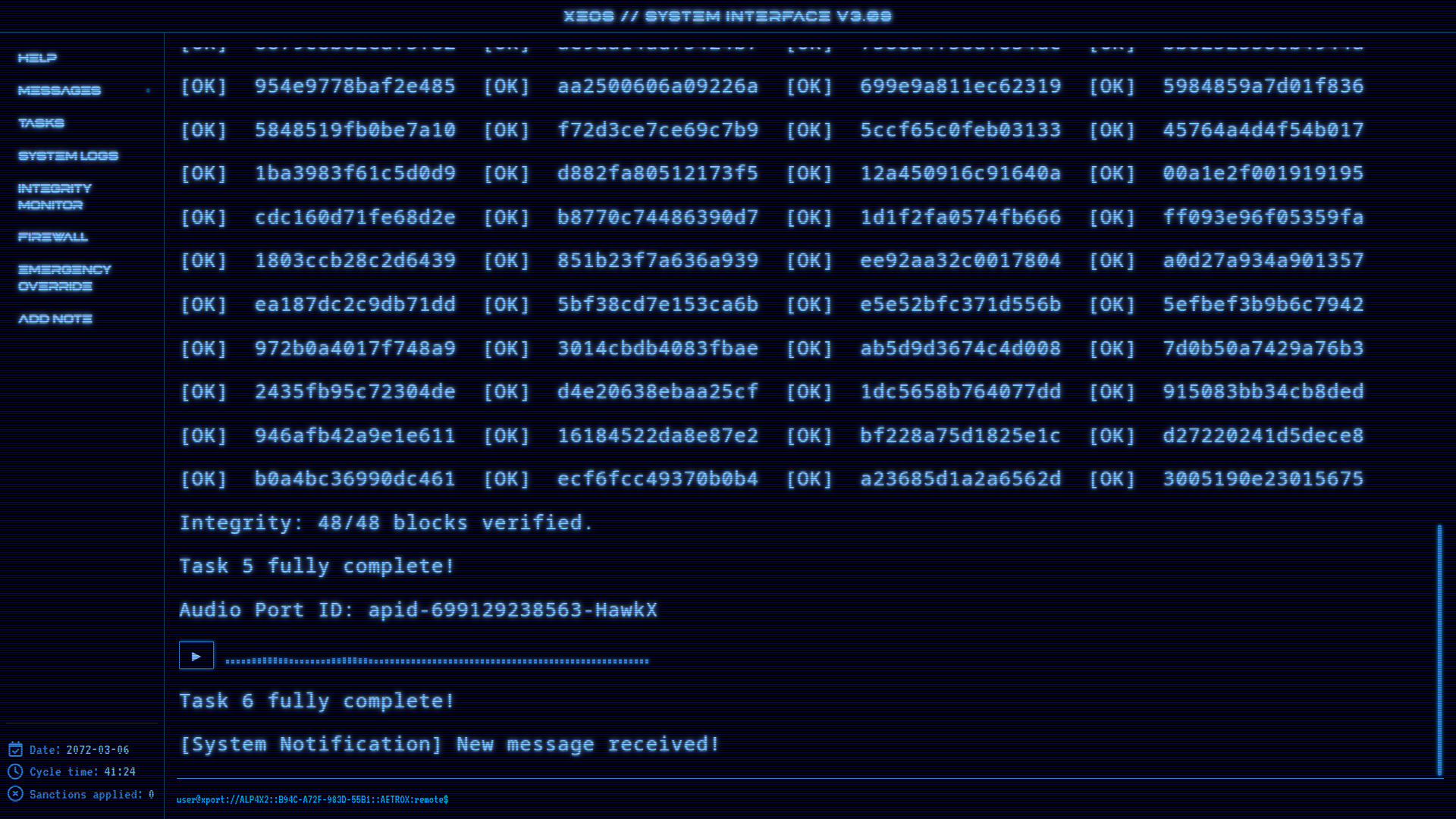Focus the terminal command prompt input

click(x=758, y=799)
